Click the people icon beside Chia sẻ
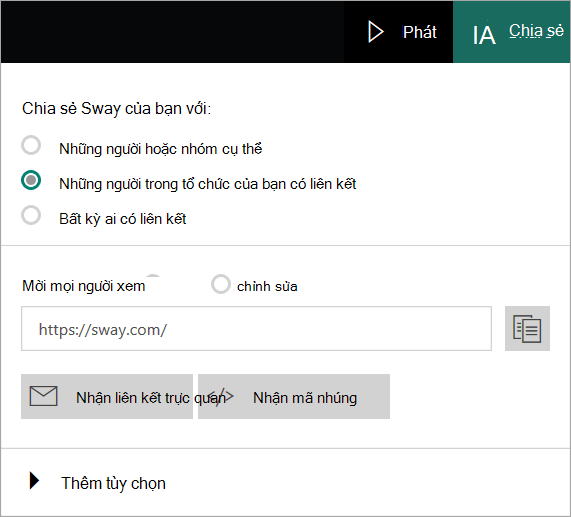571x517 pixels. (x=484, y=35)
